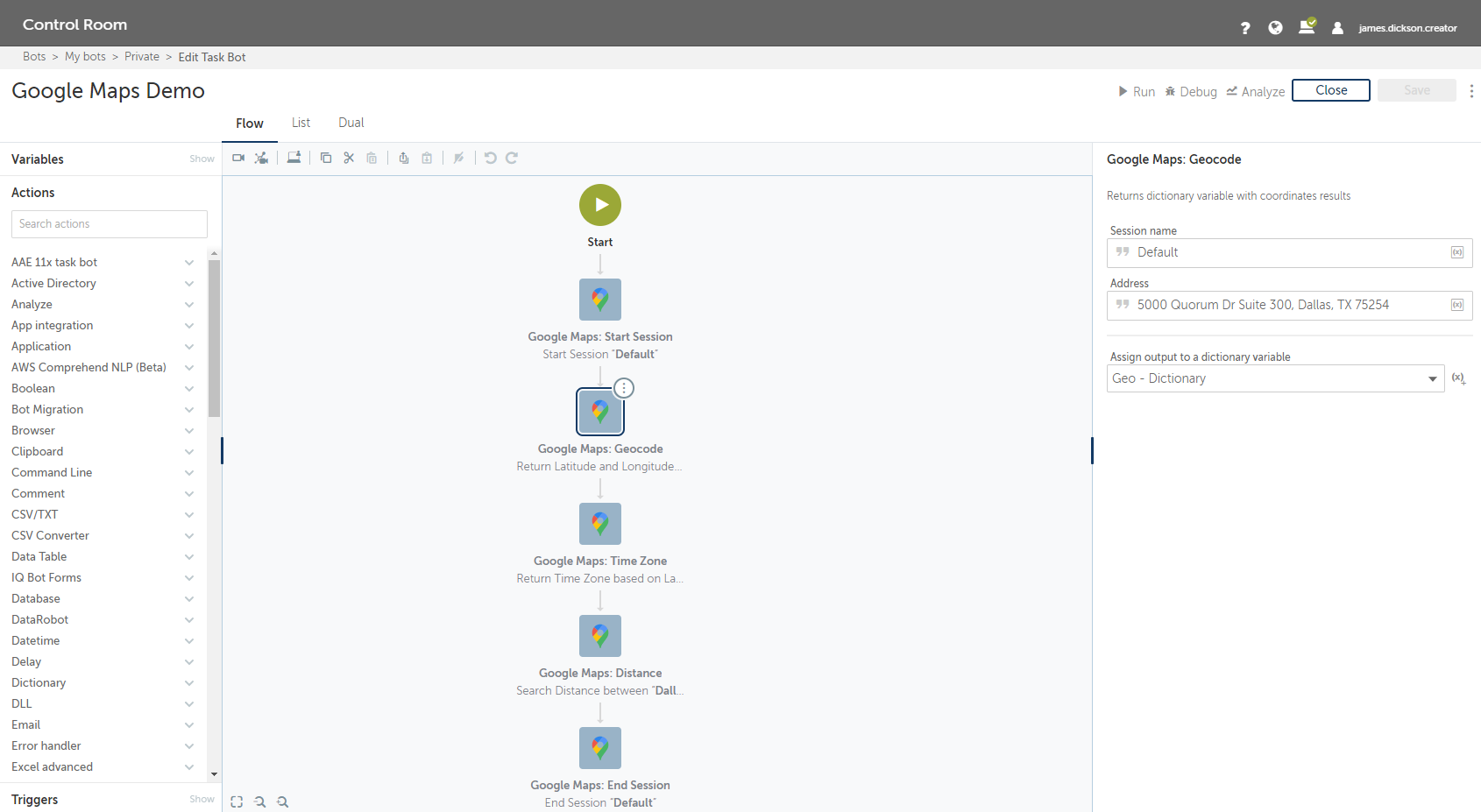
Task: Go to Bots breadcrumb link
Action: click(34, 56)
